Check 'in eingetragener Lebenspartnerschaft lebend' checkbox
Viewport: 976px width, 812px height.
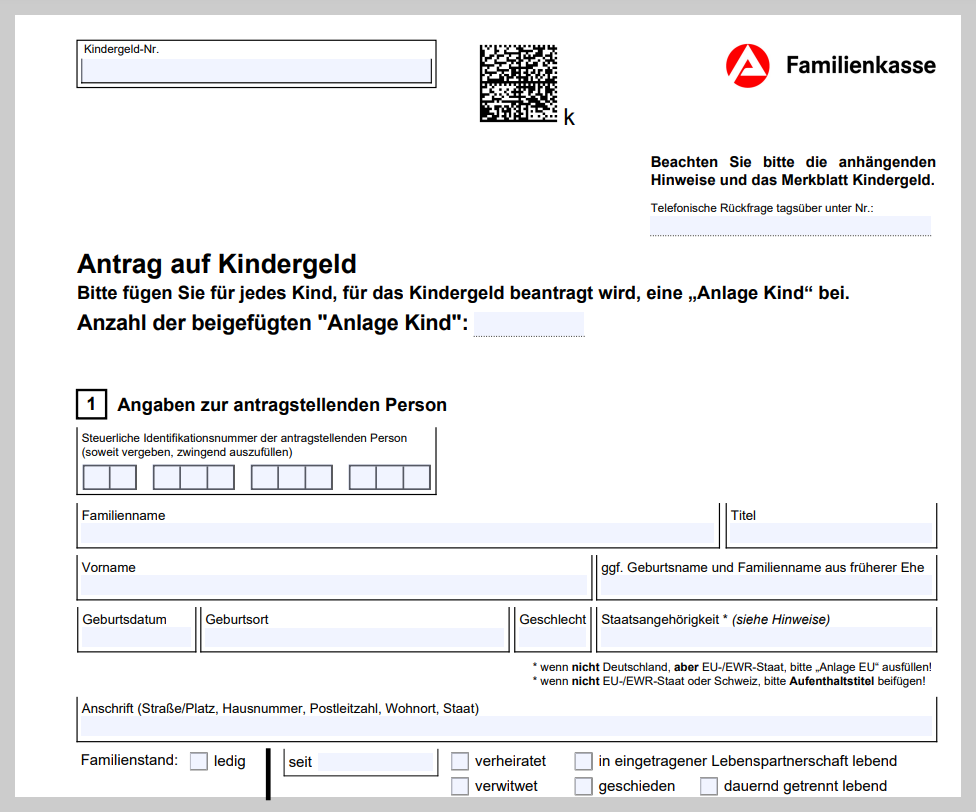pyautogui.click(x=583, y=761)
